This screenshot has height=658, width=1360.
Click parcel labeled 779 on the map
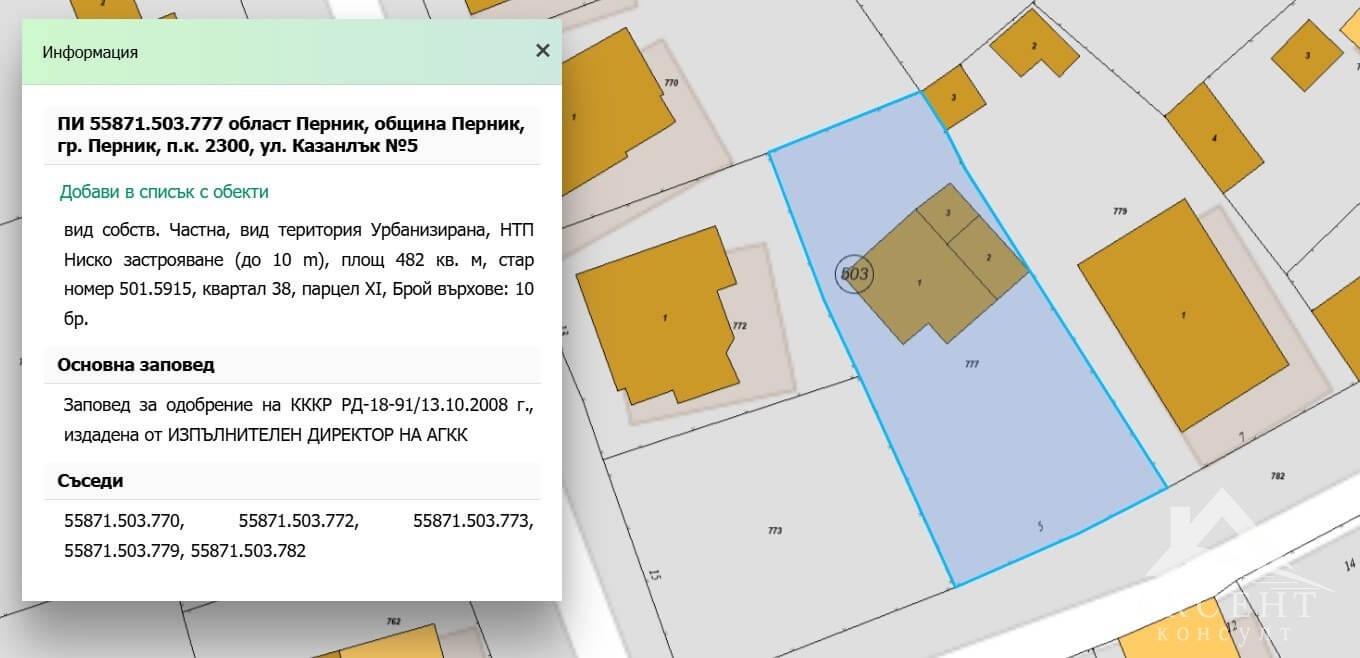click(1120, 211)
